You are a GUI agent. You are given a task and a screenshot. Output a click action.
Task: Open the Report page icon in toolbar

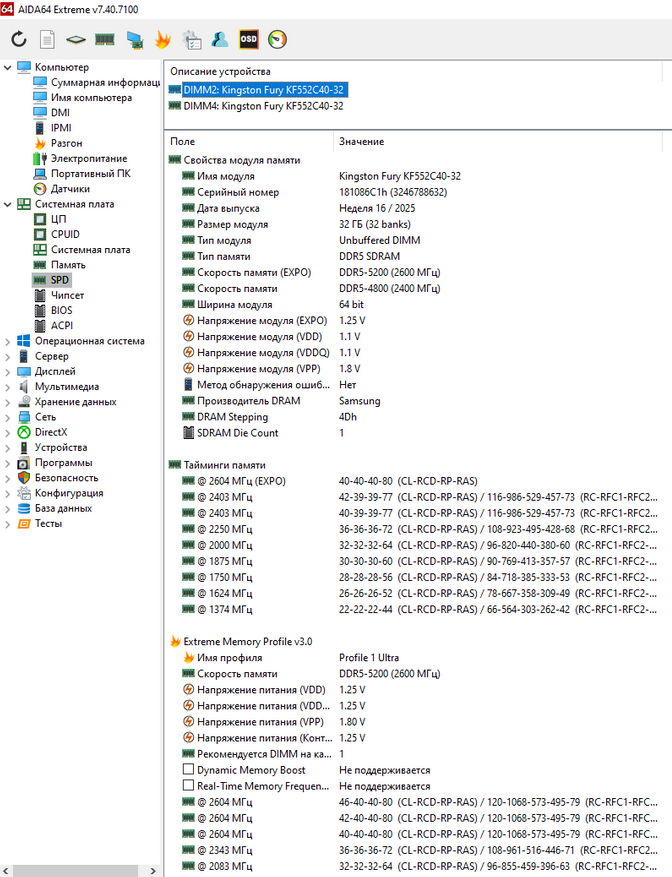click(48, 39)
